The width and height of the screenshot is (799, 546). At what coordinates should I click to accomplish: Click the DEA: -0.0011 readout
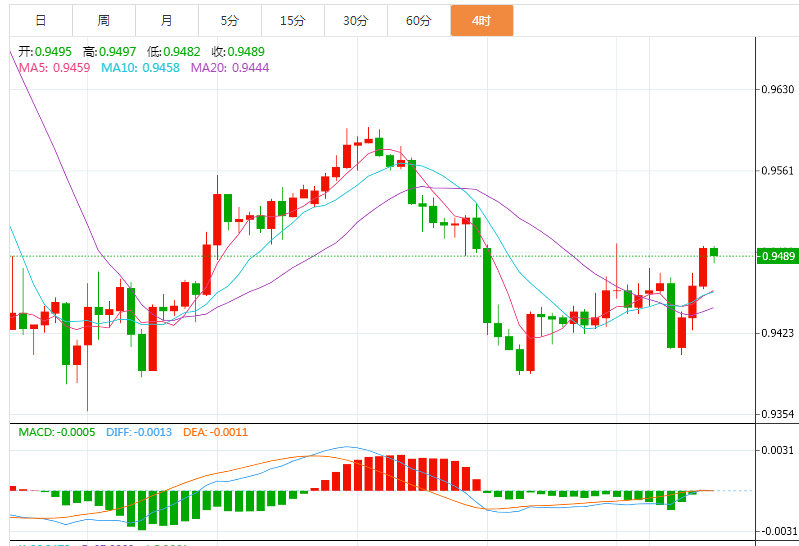pos(216,432)
